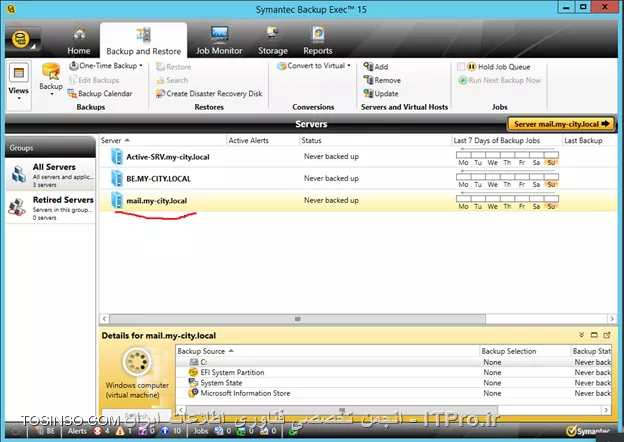
Task: Click the warning alerts count icon
Action: (120, 431)
